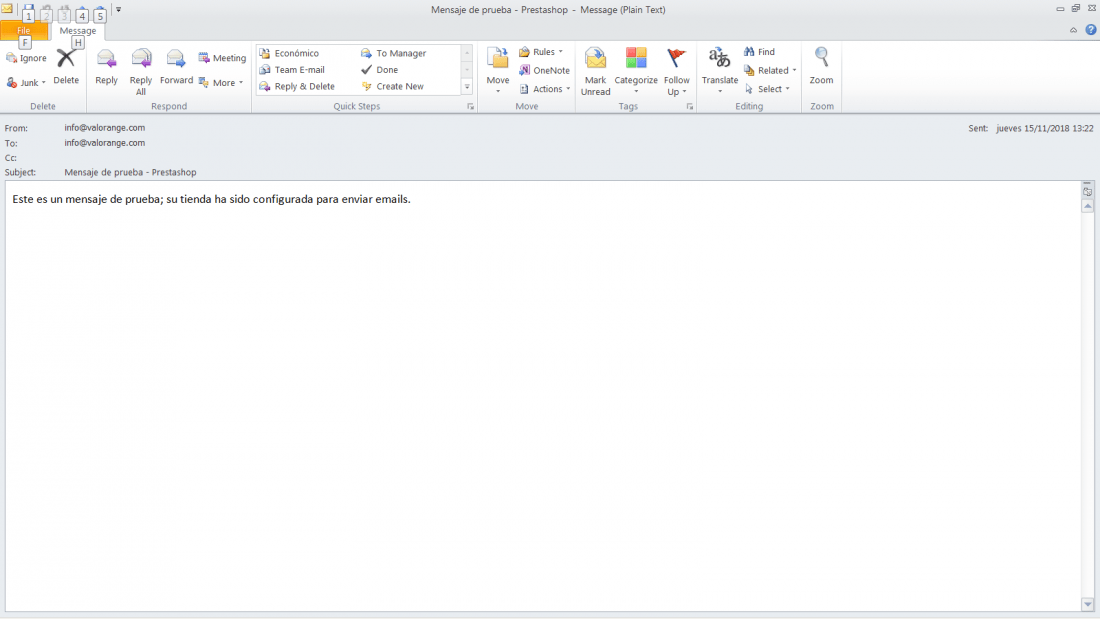Expand the More respond options
The image size is (1100, 619).
click(222, 83)
